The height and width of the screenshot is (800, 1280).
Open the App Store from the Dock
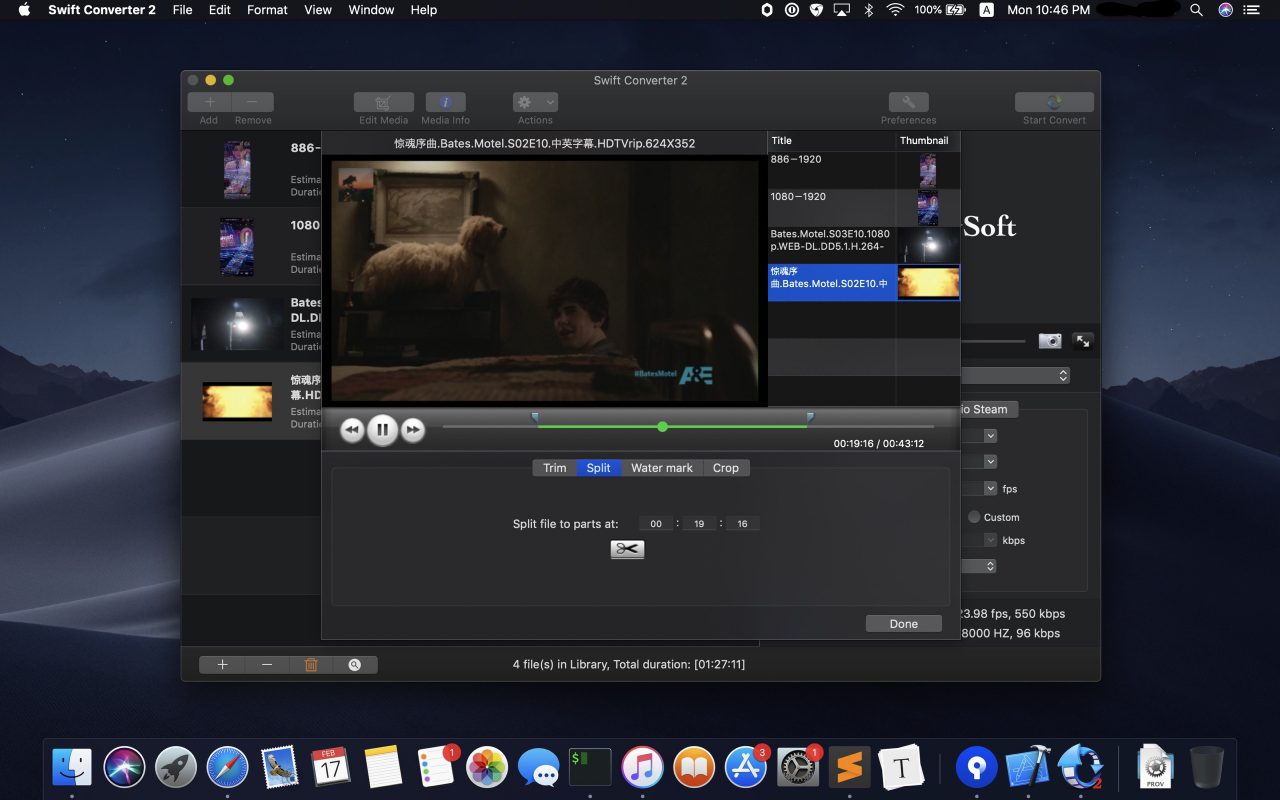pos(745,767)
